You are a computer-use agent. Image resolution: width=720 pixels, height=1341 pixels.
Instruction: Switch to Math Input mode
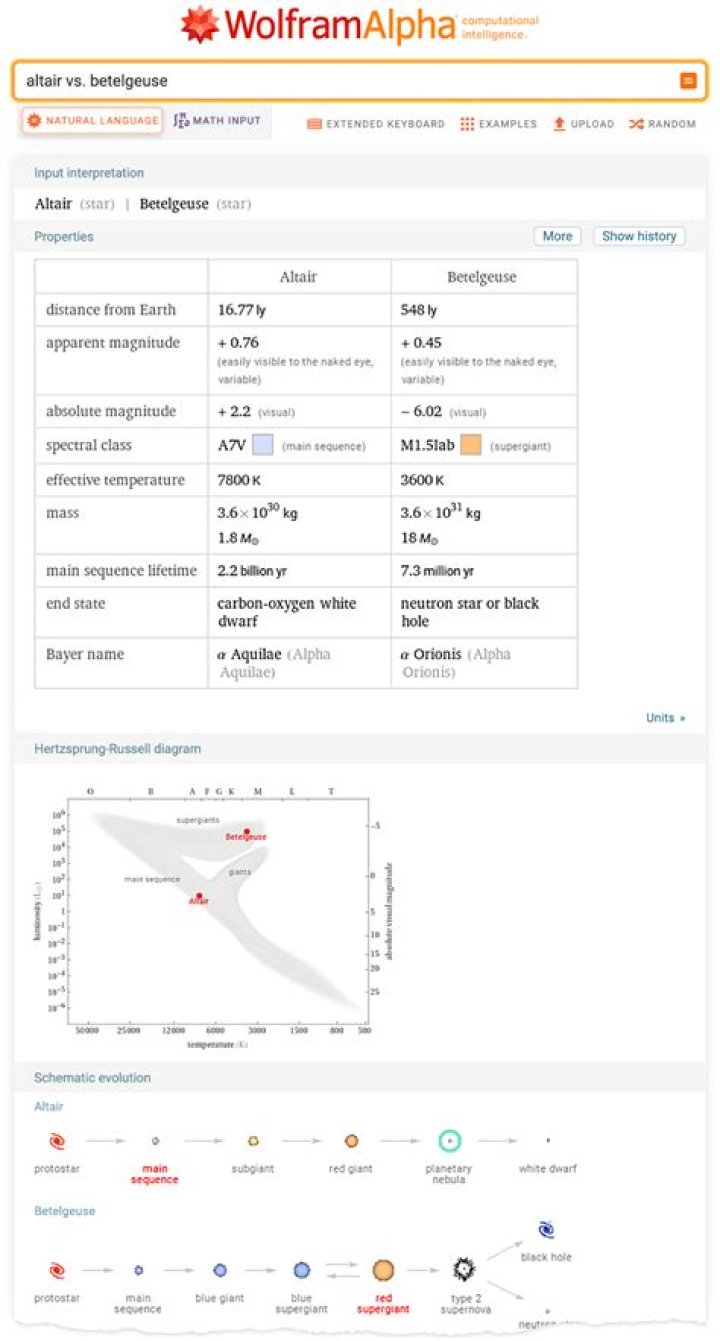tap(217, 121)
